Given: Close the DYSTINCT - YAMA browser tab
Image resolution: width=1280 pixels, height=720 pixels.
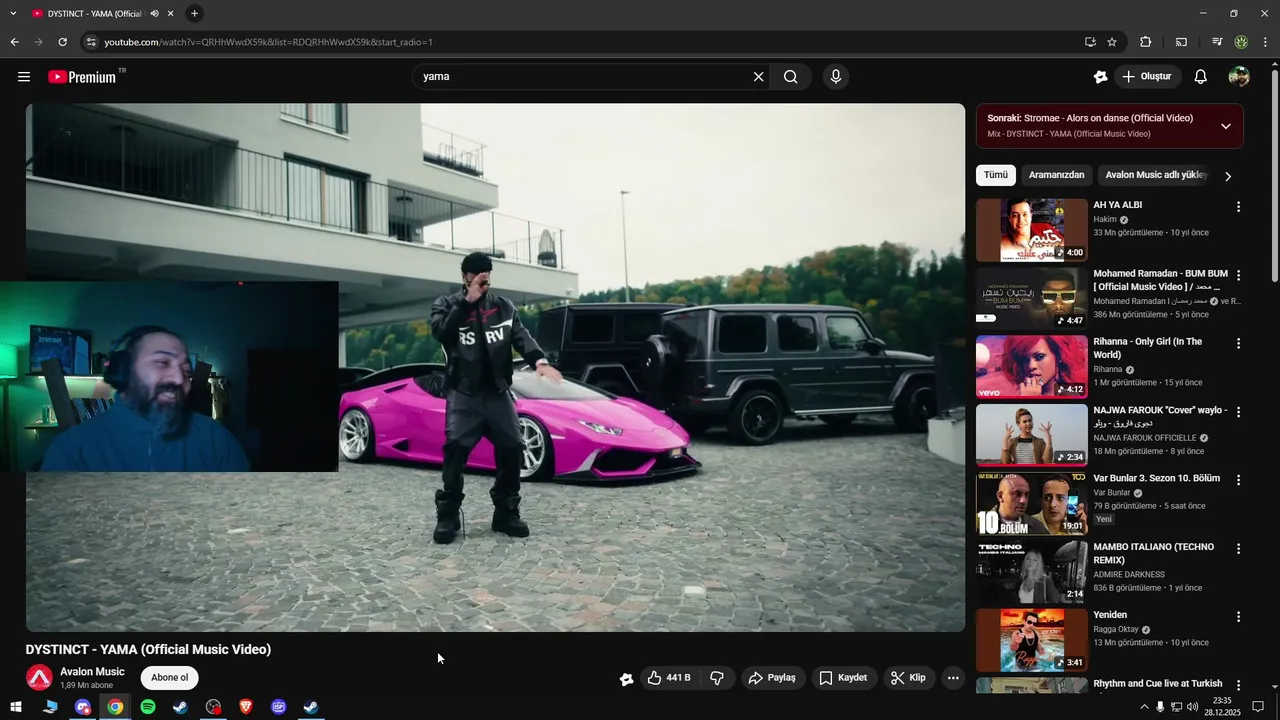Looking at the screenshot, I should tap(171, 13).
